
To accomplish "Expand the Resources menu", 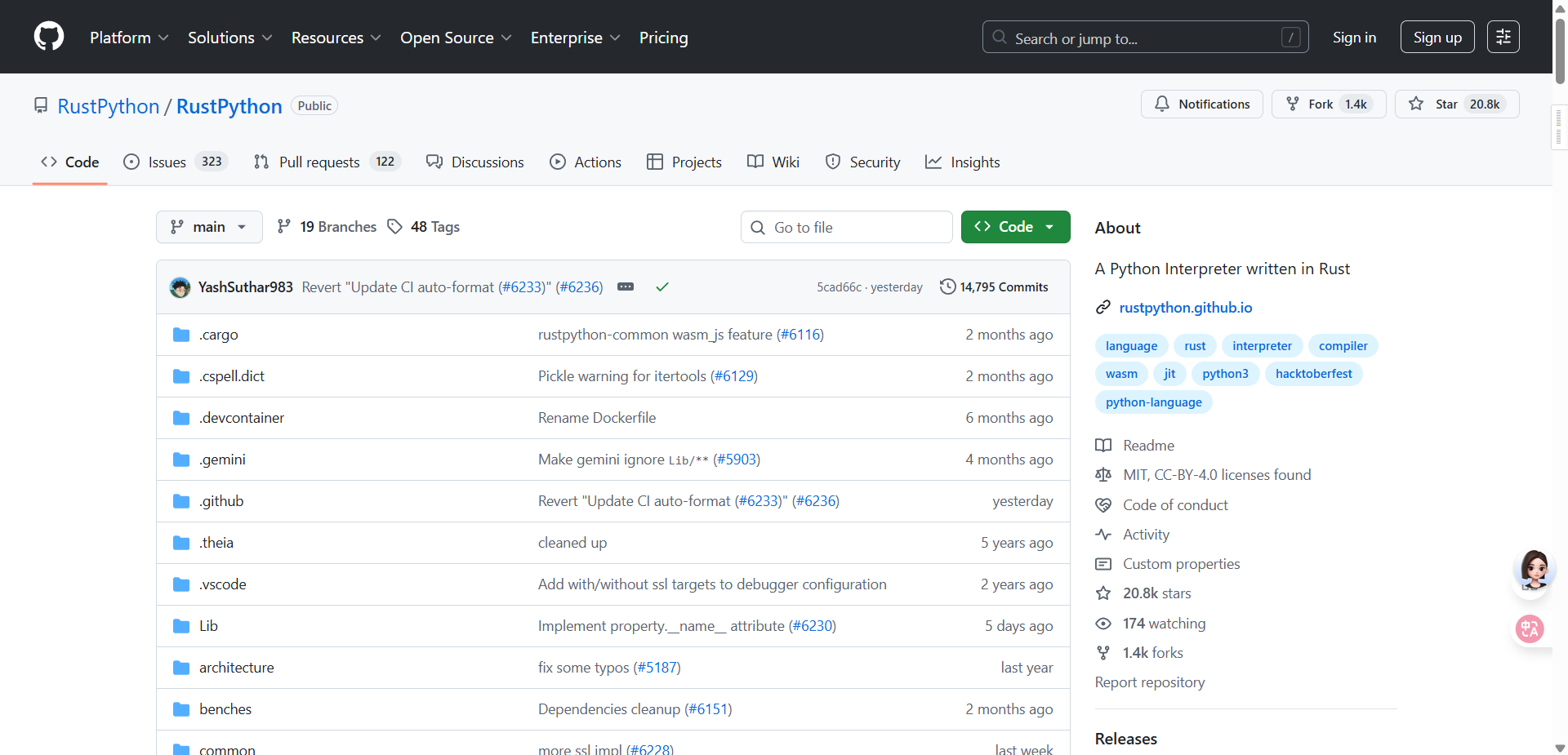I will click(336, 38).
